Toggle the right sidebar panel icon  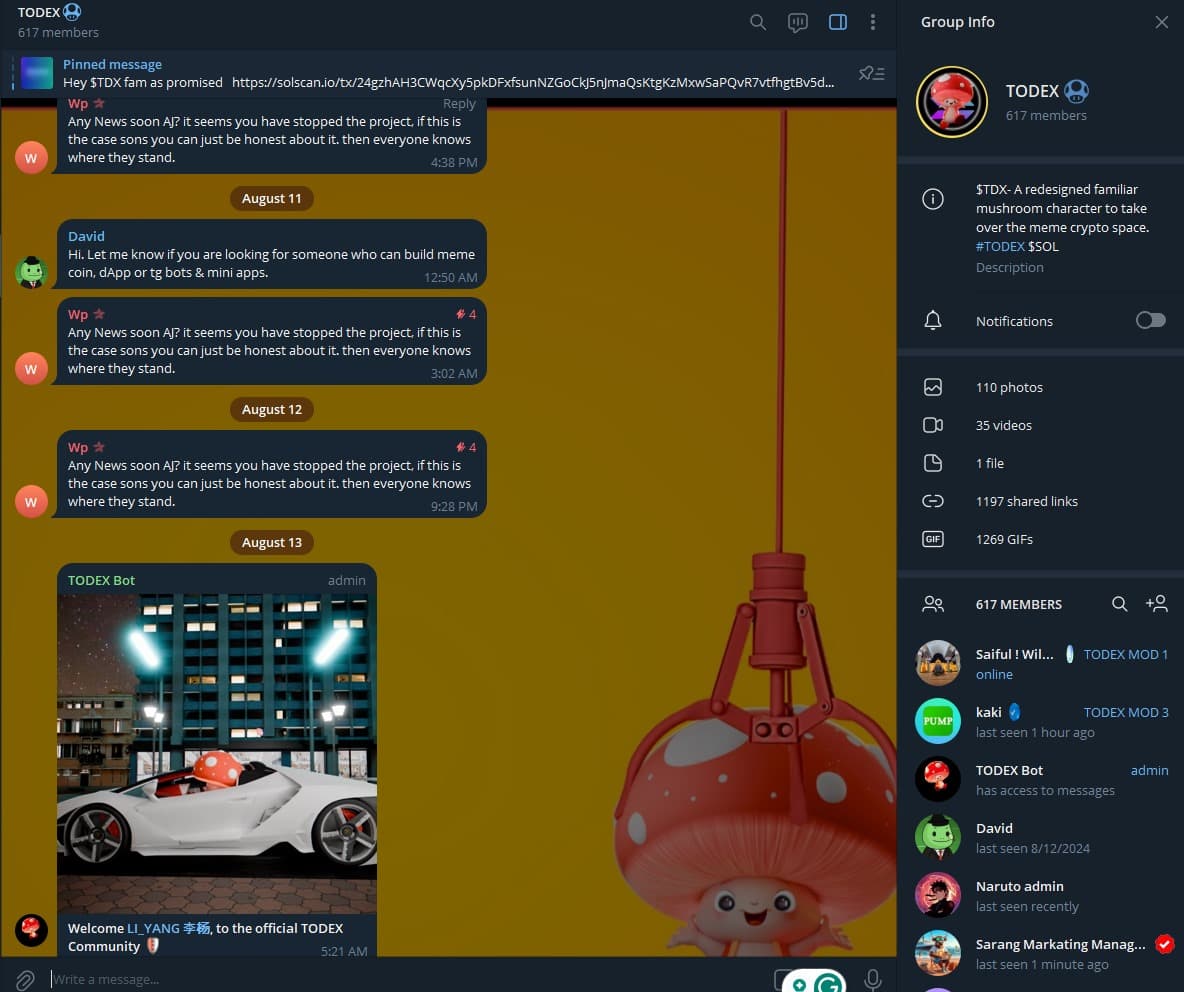click(x=837, y=22)
